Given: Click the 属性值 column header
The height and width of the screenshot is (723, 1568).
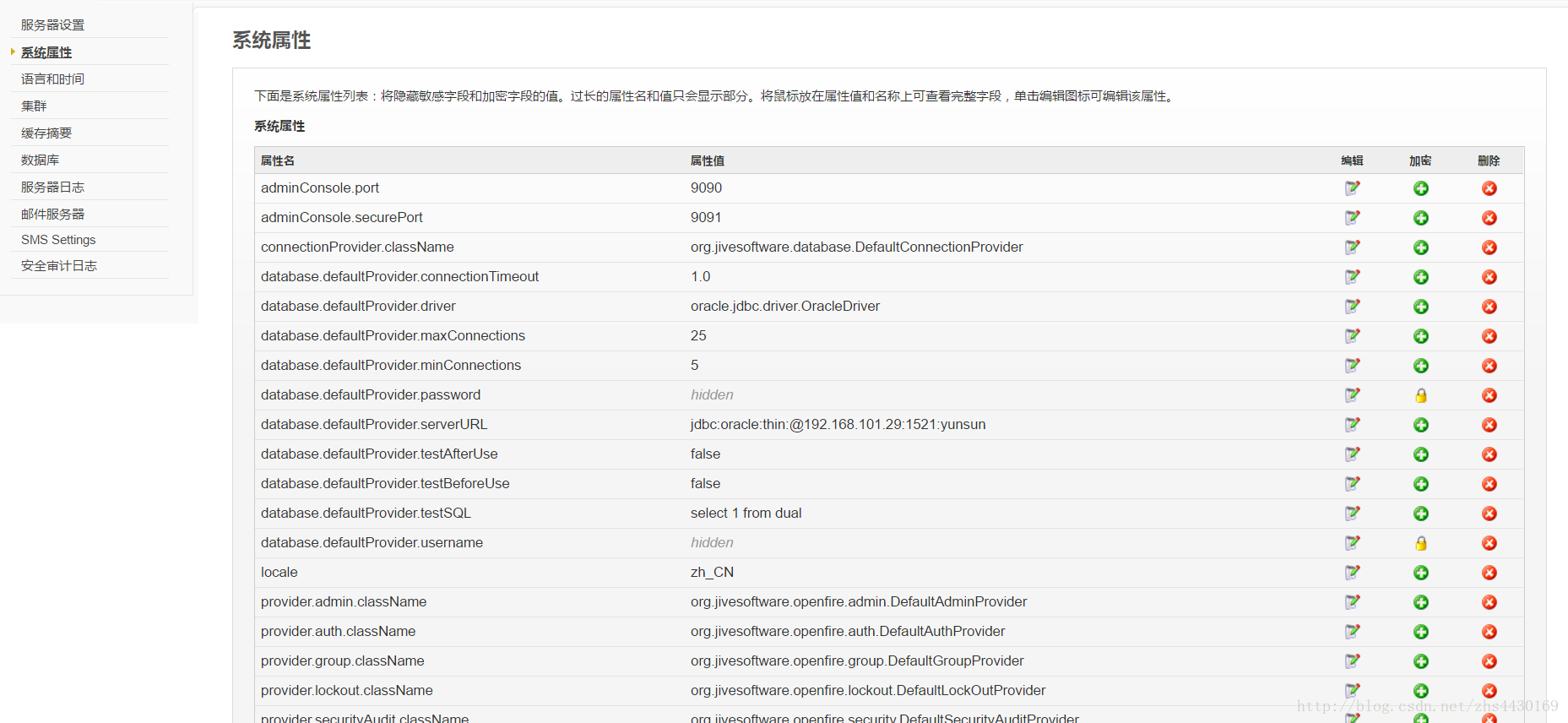Looking at the screenshot, I should pos(708,160).
